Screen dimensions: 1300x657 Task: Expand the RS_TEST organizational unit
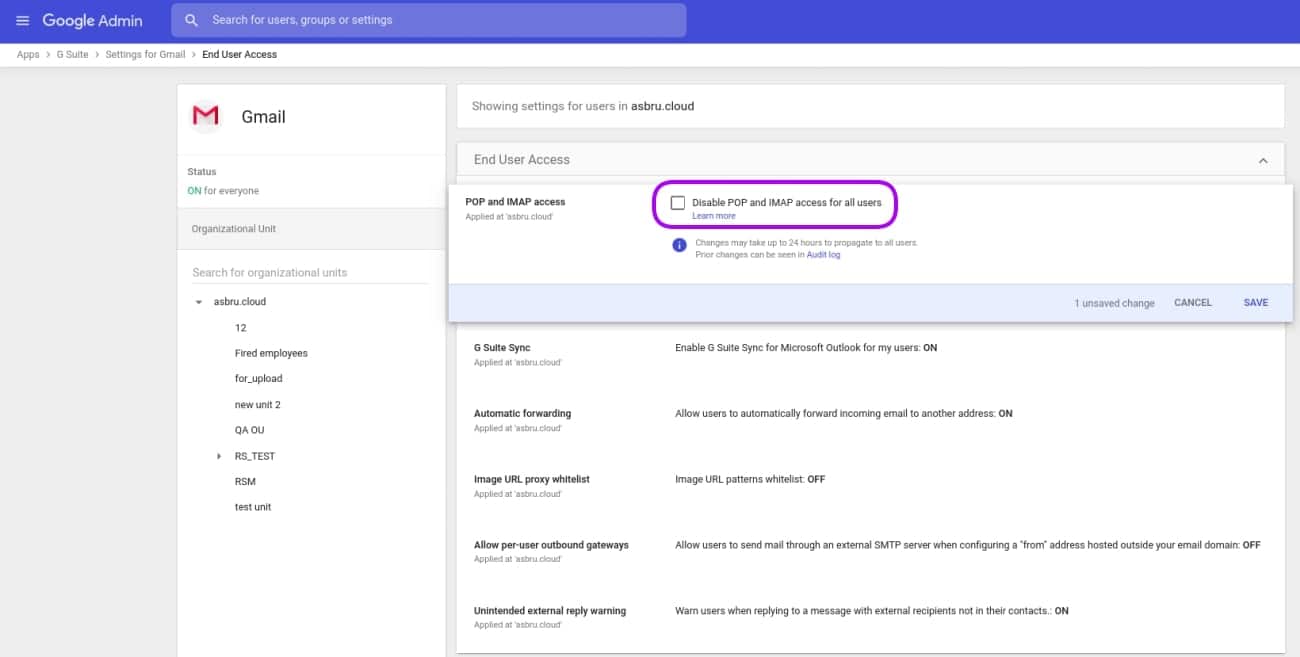pos(219,455)
